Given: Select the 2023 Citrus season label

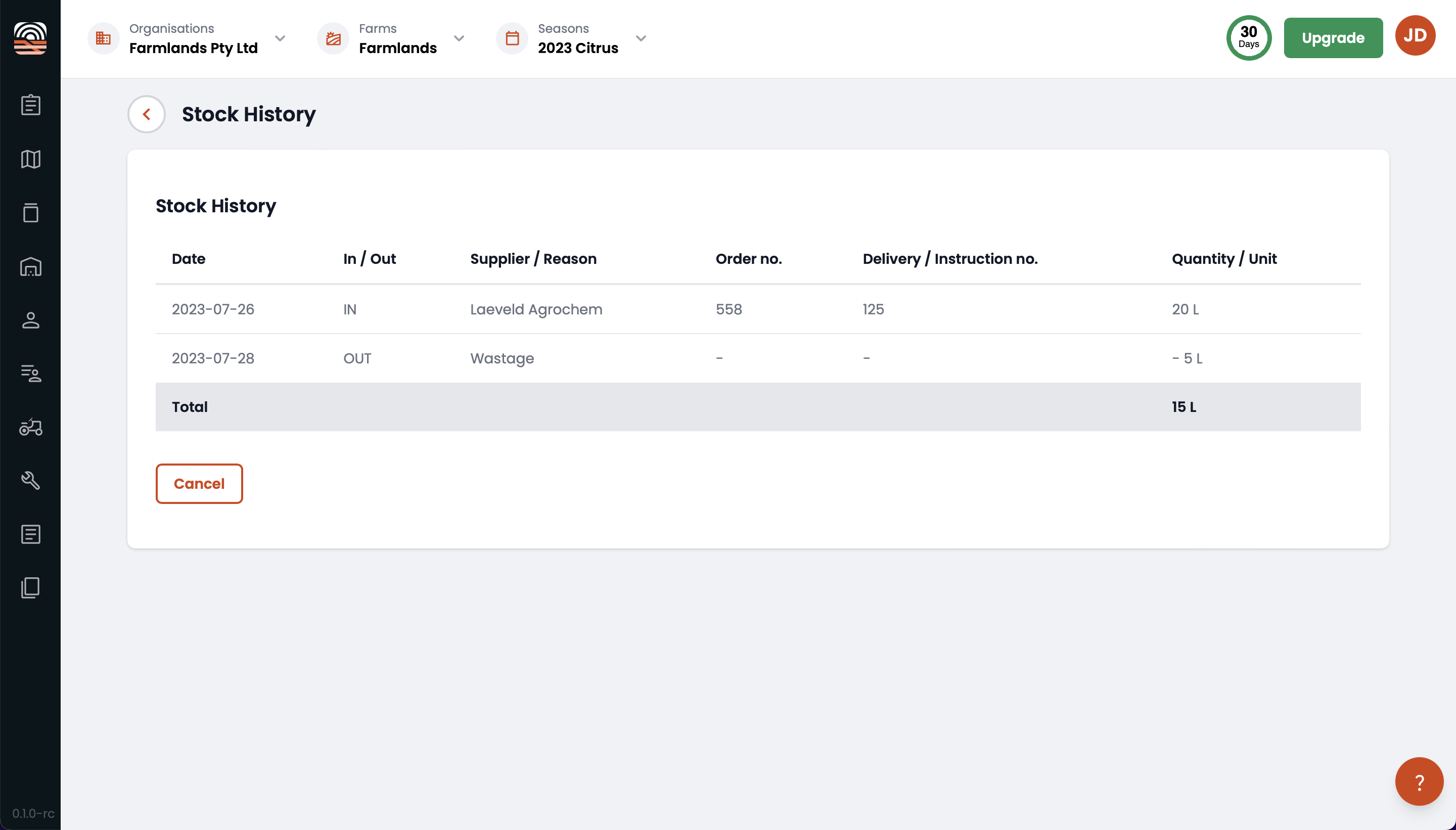Looking at the screenshot, I should coord(578,48).
